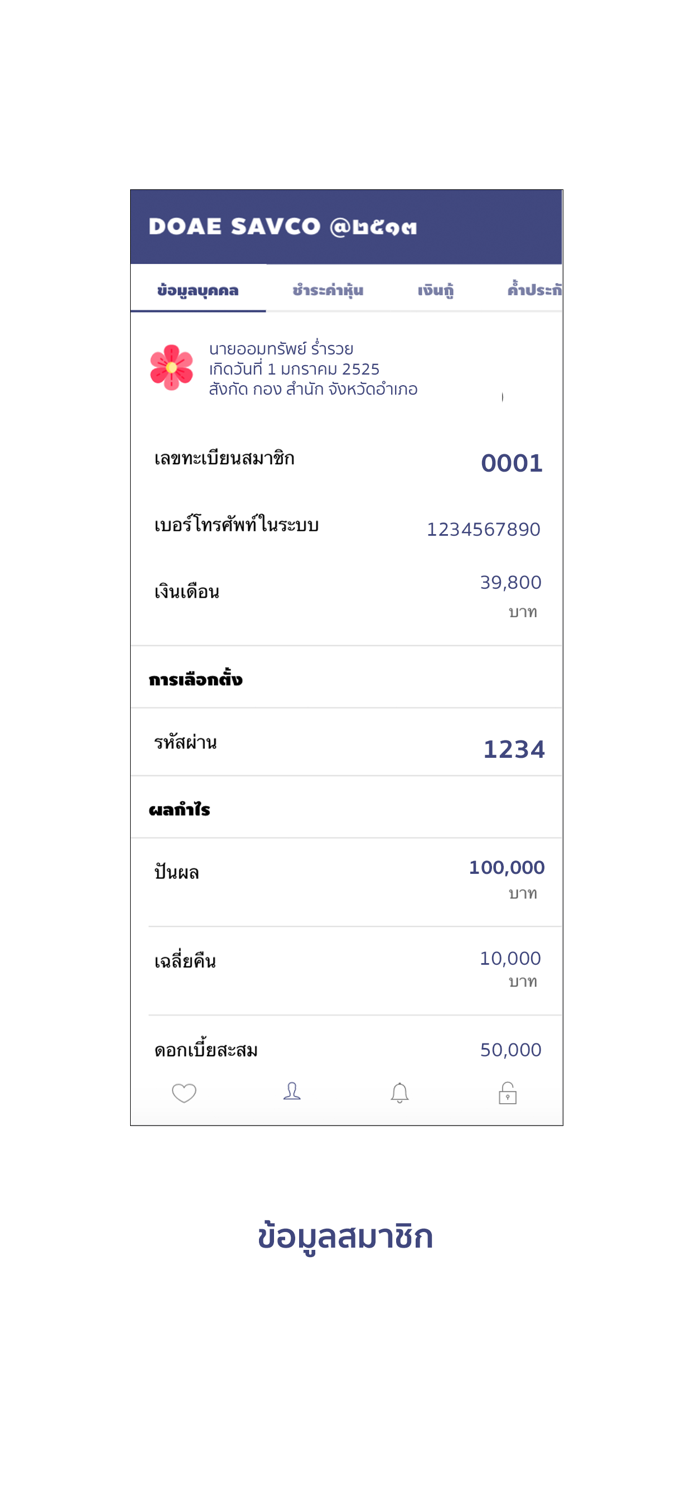The image size is (693, 1500).
Task: Tap the DOAE SAVCO header title
Action: [283, 227]
